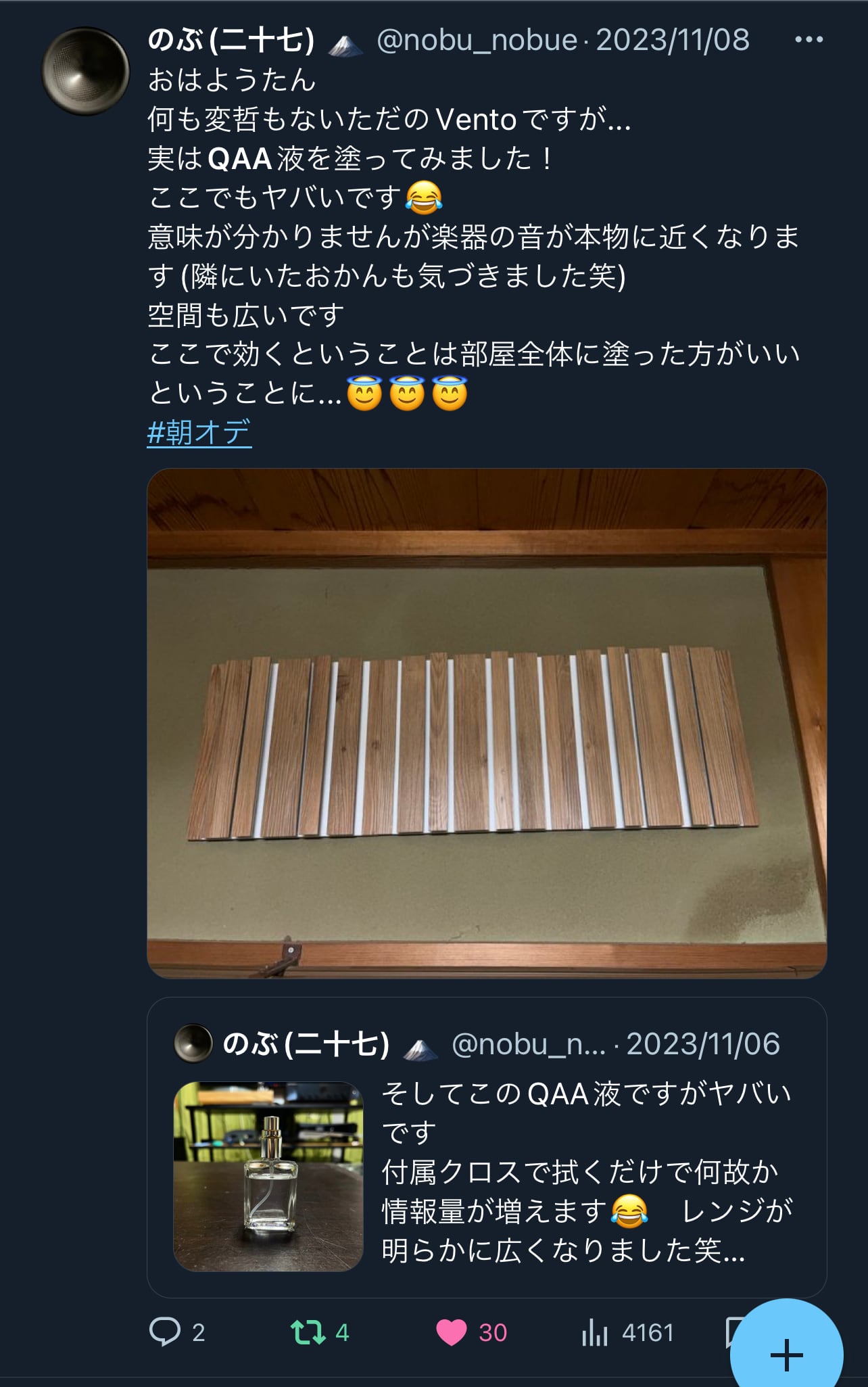
Task: Open the view count analytics icon
Action: [x=594, y=1332]
